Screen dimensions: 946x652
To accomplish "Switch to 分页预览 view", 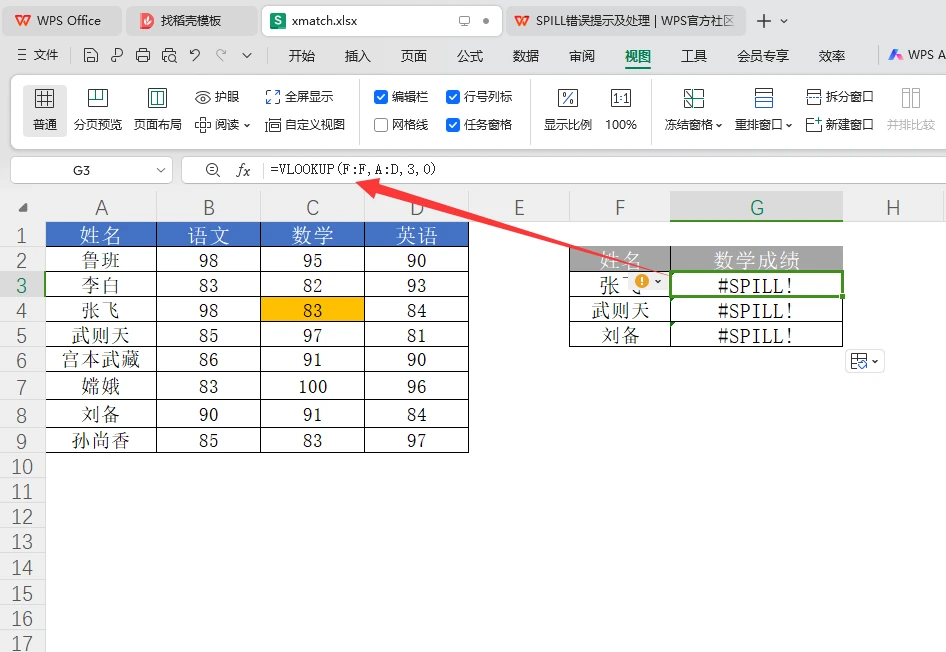I will [x=98, y=109].
